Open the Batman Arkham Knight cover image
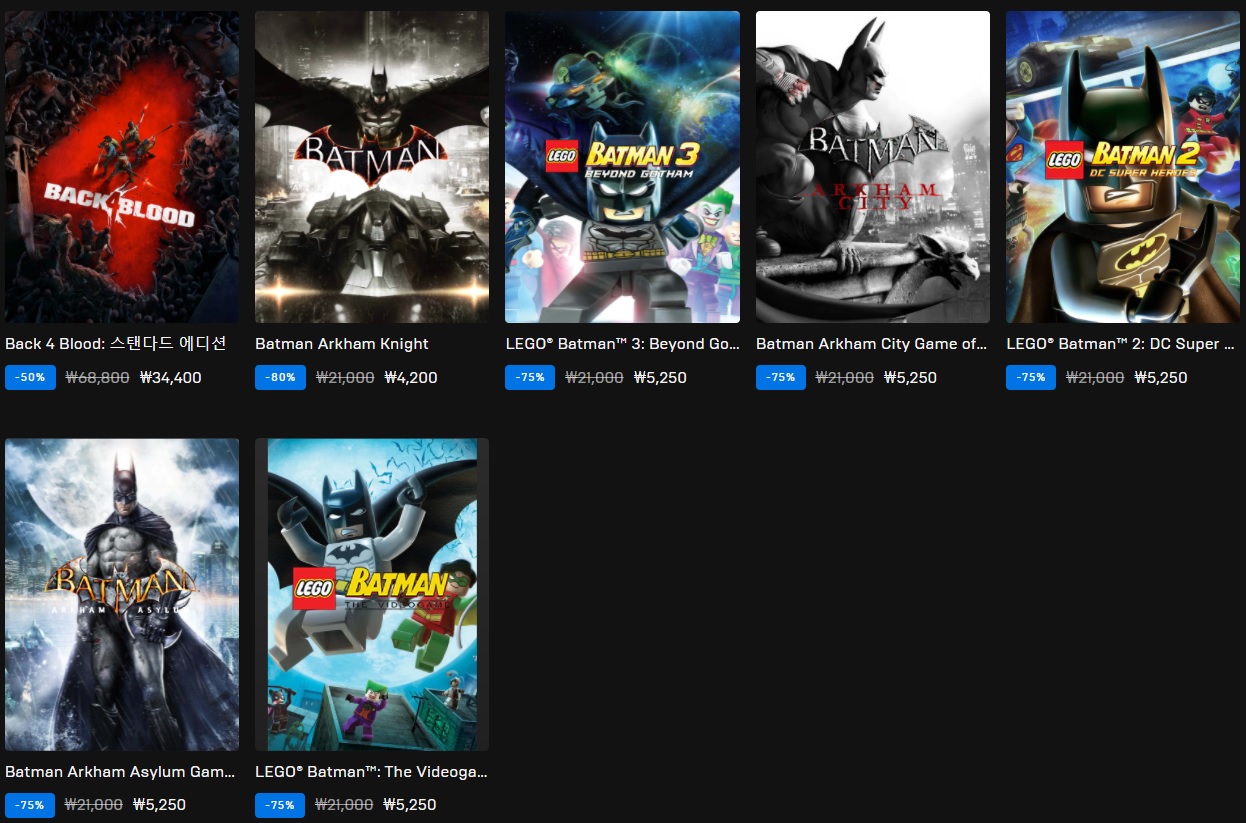1246x823 pixels. pyautogui.click(x=372, y=167)
